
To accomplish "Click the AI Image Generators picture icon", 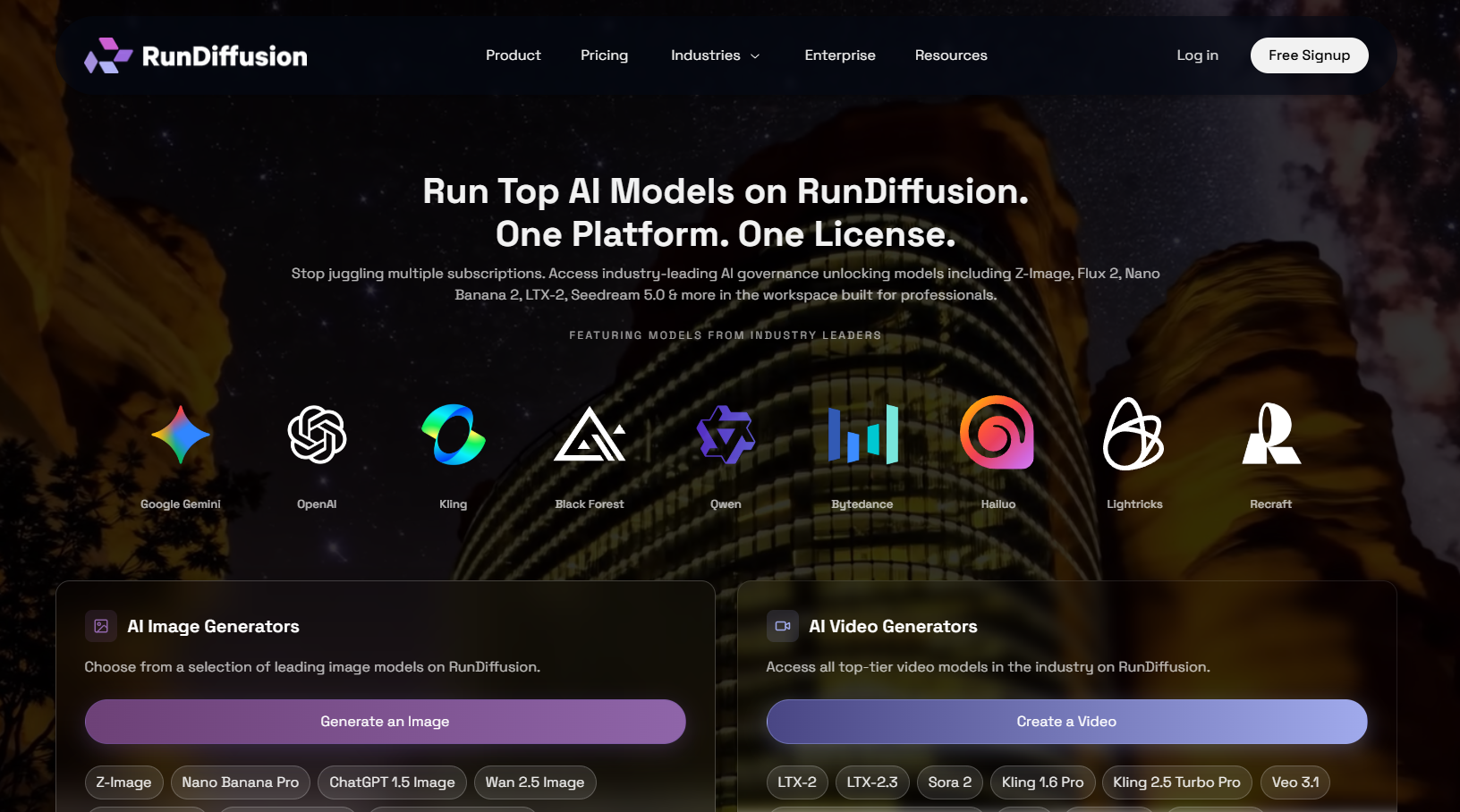I will (x=101, y=626).
